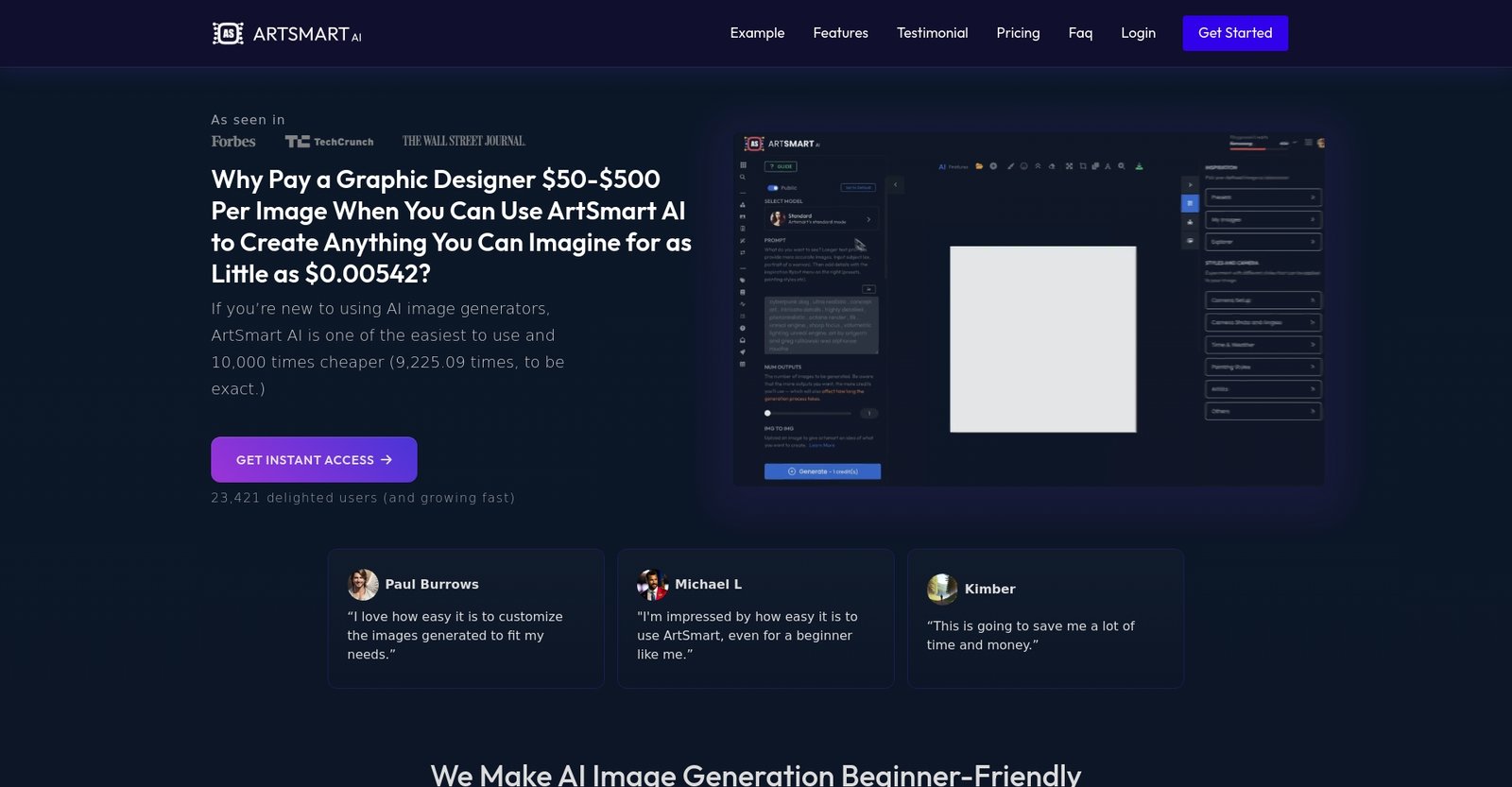Click the GUIDE button in app preview
The image size is (1512, 787).
(x=781, y=166)
